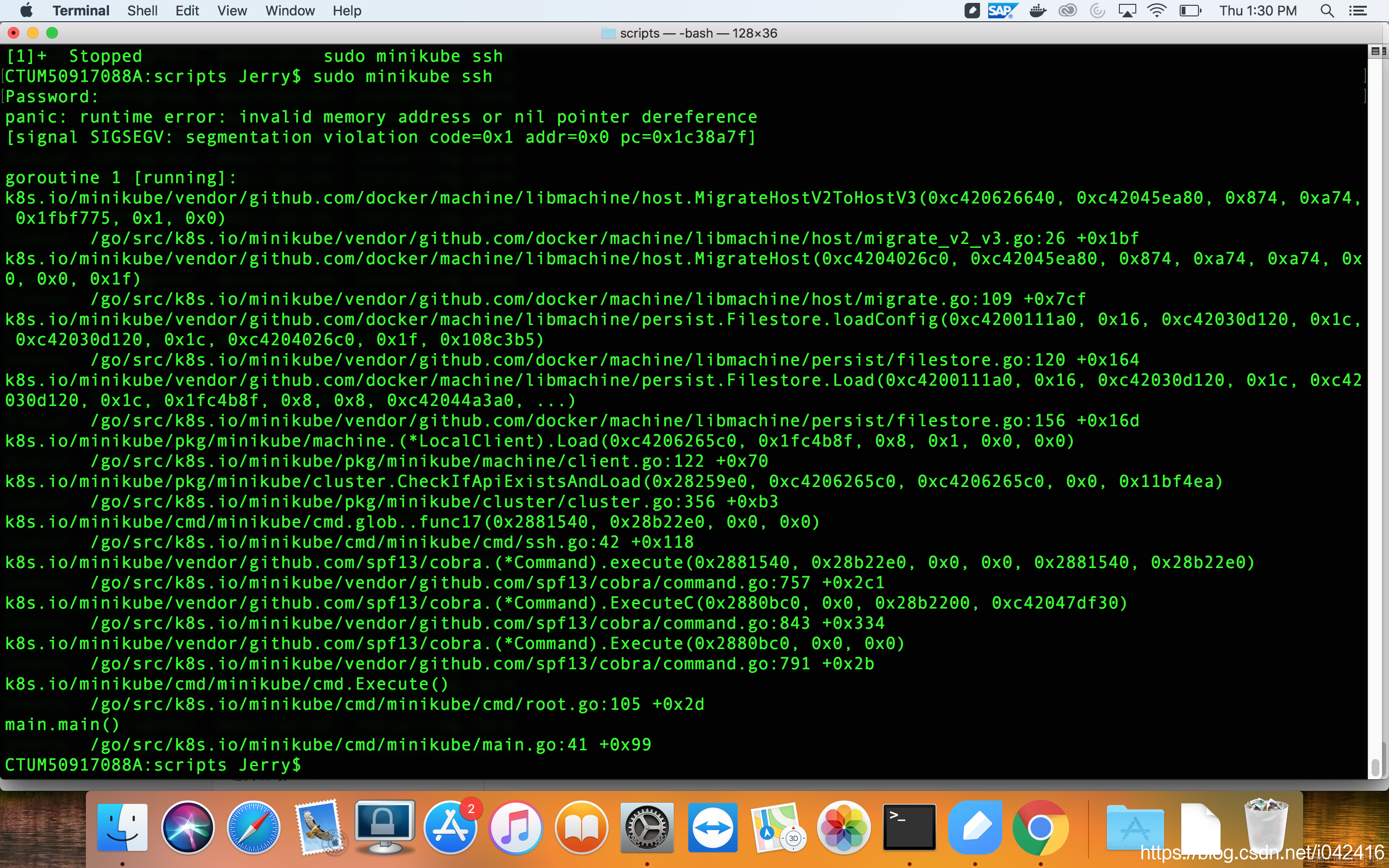Click Spotlight search magnifier

coord(1326,11)
